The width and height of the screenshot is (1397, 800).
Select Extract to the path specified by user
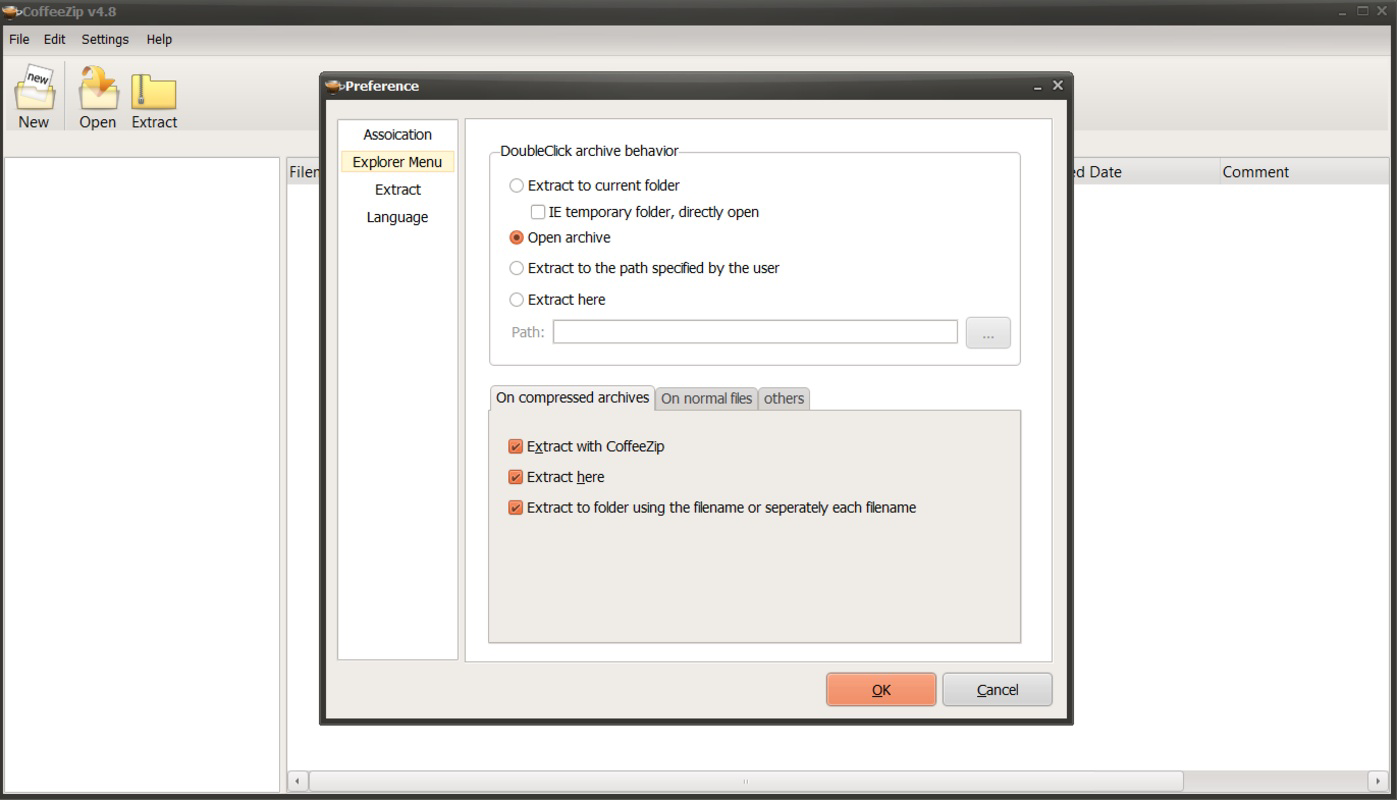tap(516, 268)
